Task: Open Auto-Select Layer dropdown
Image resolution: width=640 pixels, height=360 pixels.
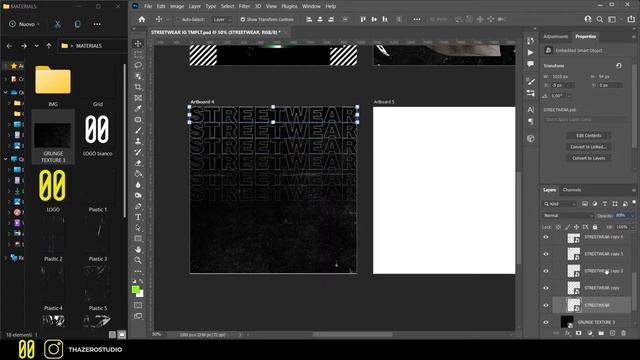Action: [222, 20]
